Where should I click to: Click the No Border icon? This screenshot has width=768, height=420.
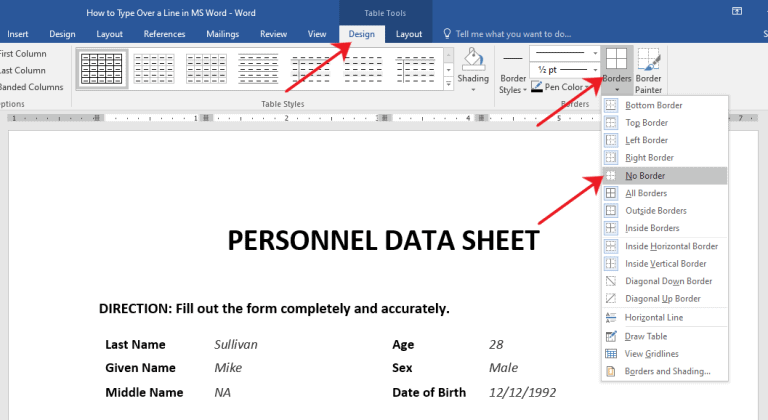click(611, 175)
